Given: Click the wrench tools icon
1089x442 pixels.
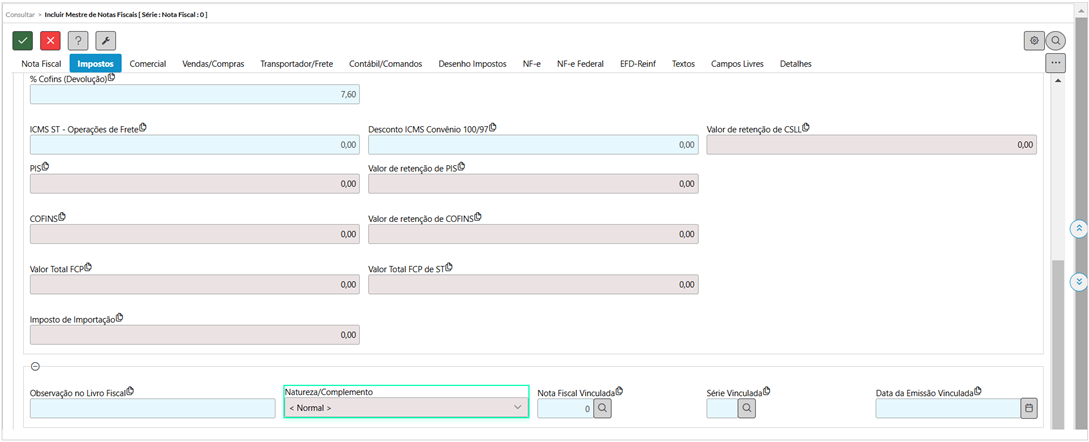Looking at the screenshot, I should pyautogui.click(x=105, y=41).
